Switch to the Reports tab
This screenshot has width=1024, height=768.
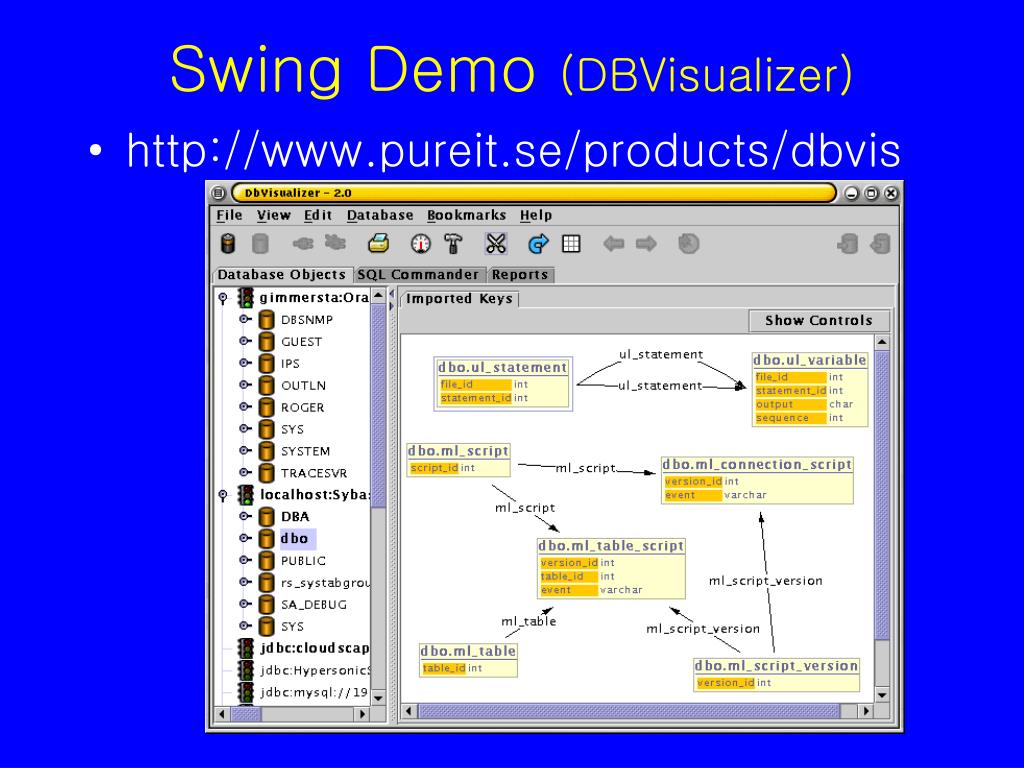pyautogui.click(x=520, y=275)
